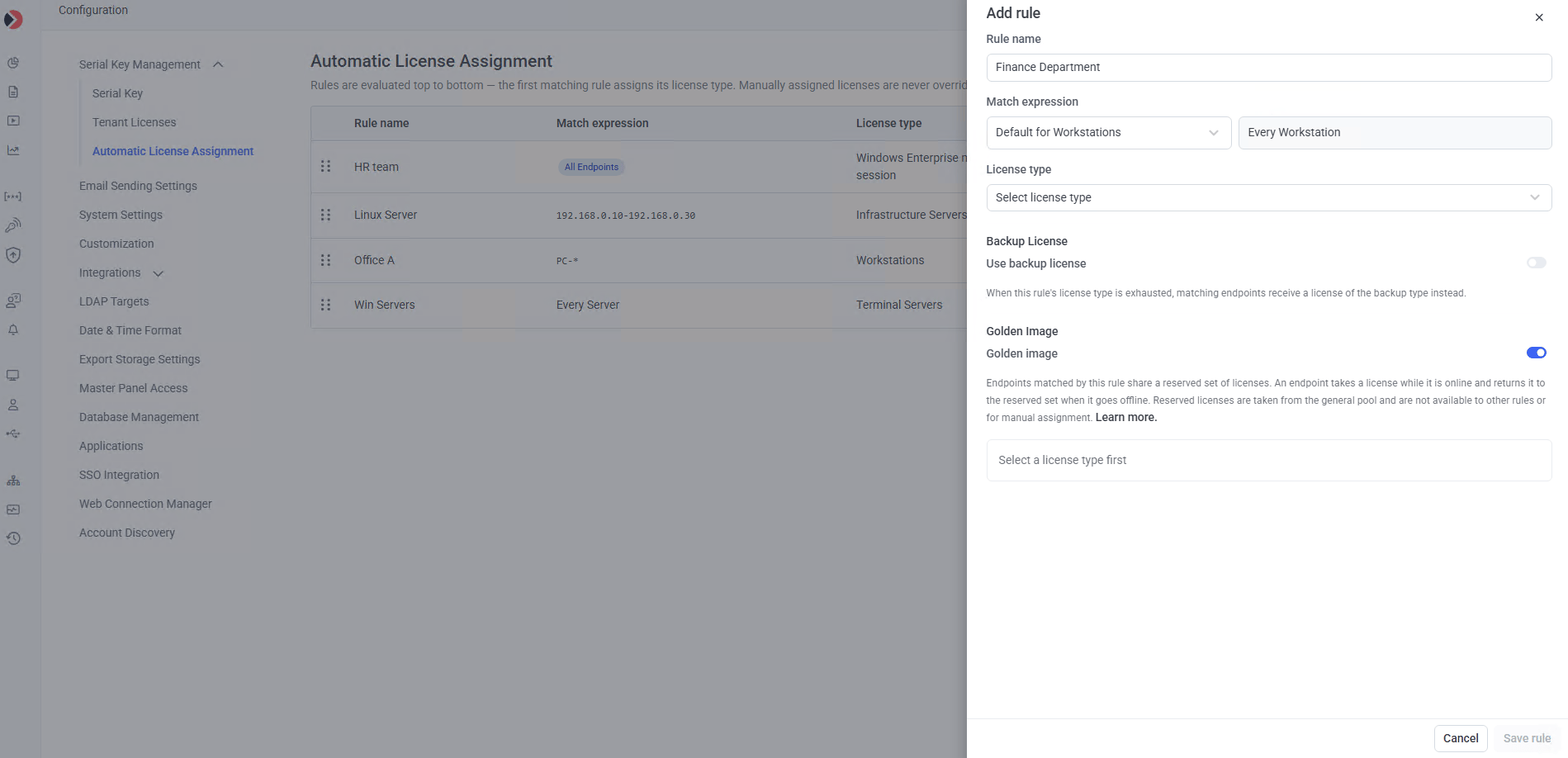Screen dimensions: 1568x758
Task: Open the play recordings sidebar icon
Action: [x=13, y=121]
